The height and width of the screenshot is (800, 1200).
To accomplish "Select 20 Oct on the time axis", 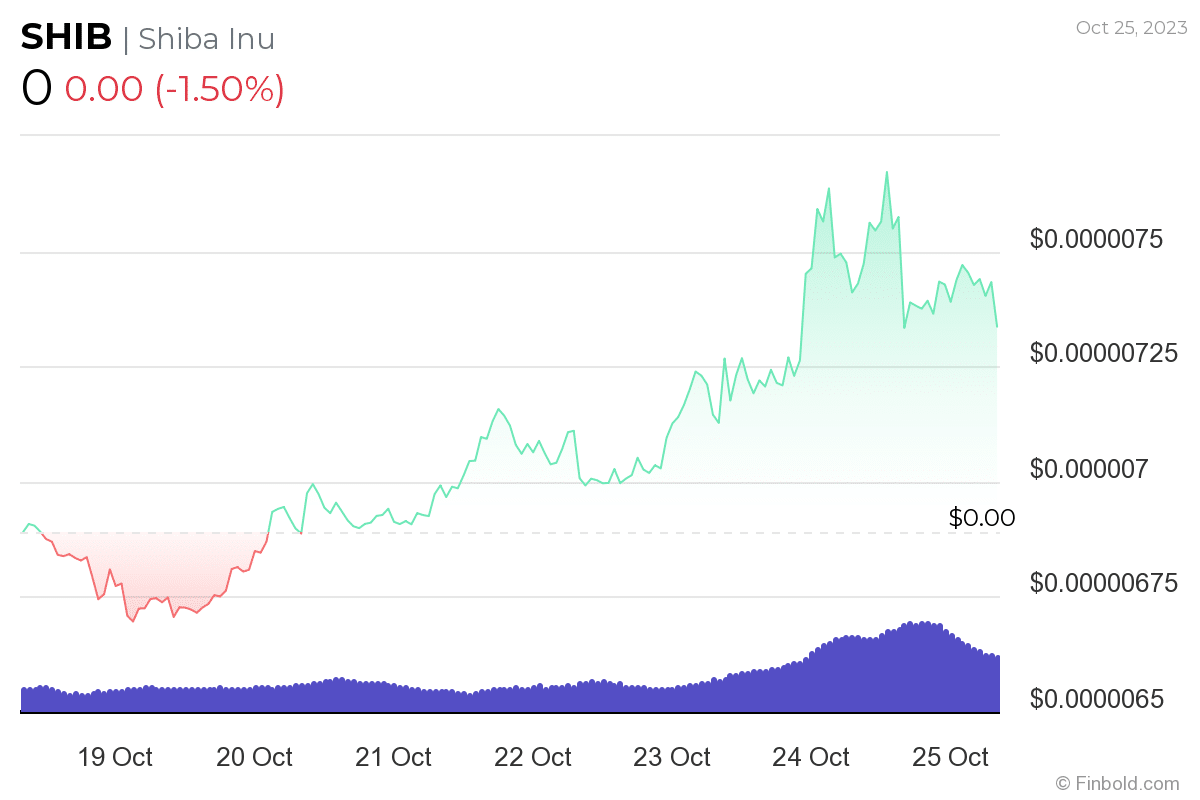I will coord(254,757).
